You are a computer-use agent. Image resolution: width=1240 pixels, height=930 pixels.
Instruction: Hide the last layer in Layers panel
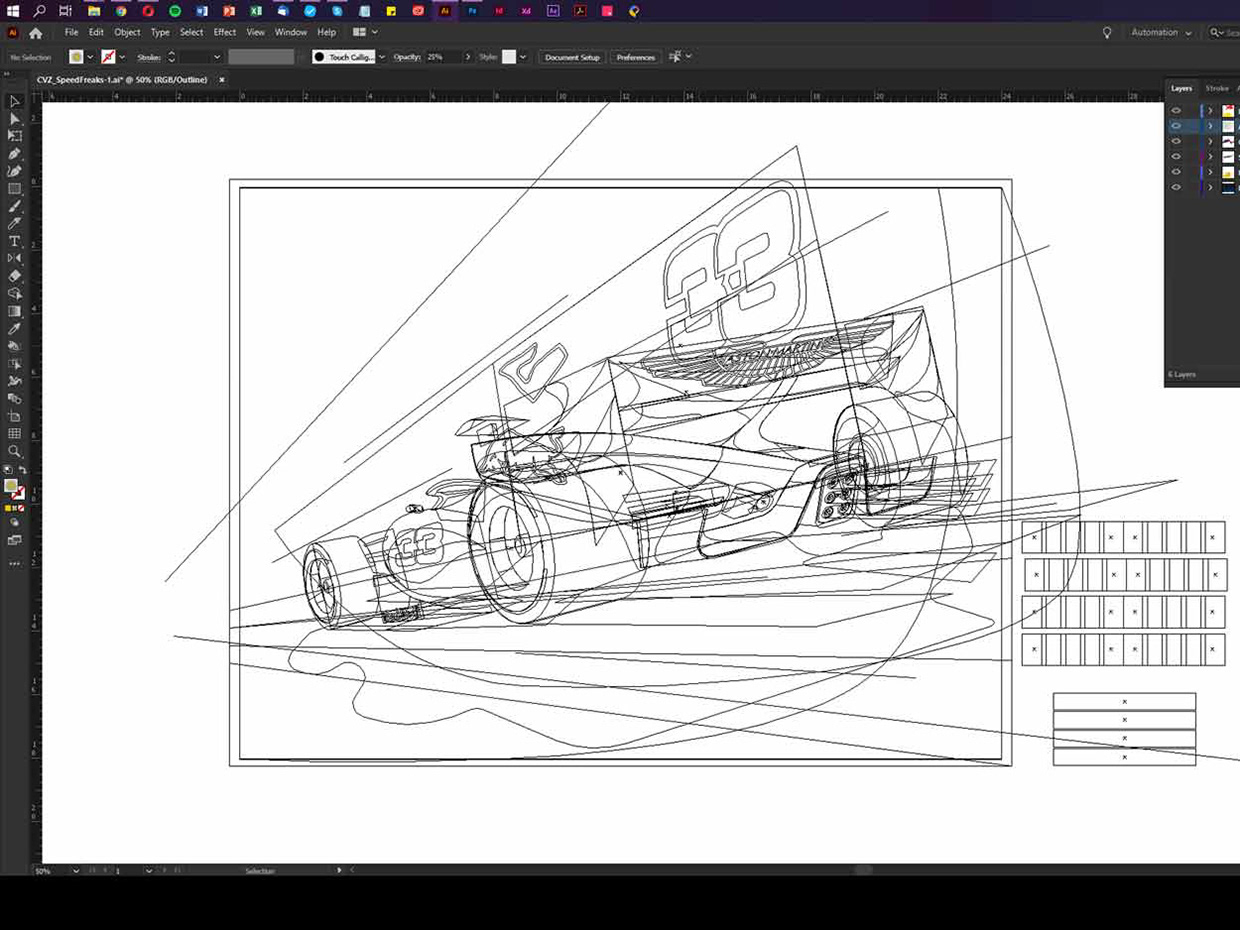(x=1176, y=187)
